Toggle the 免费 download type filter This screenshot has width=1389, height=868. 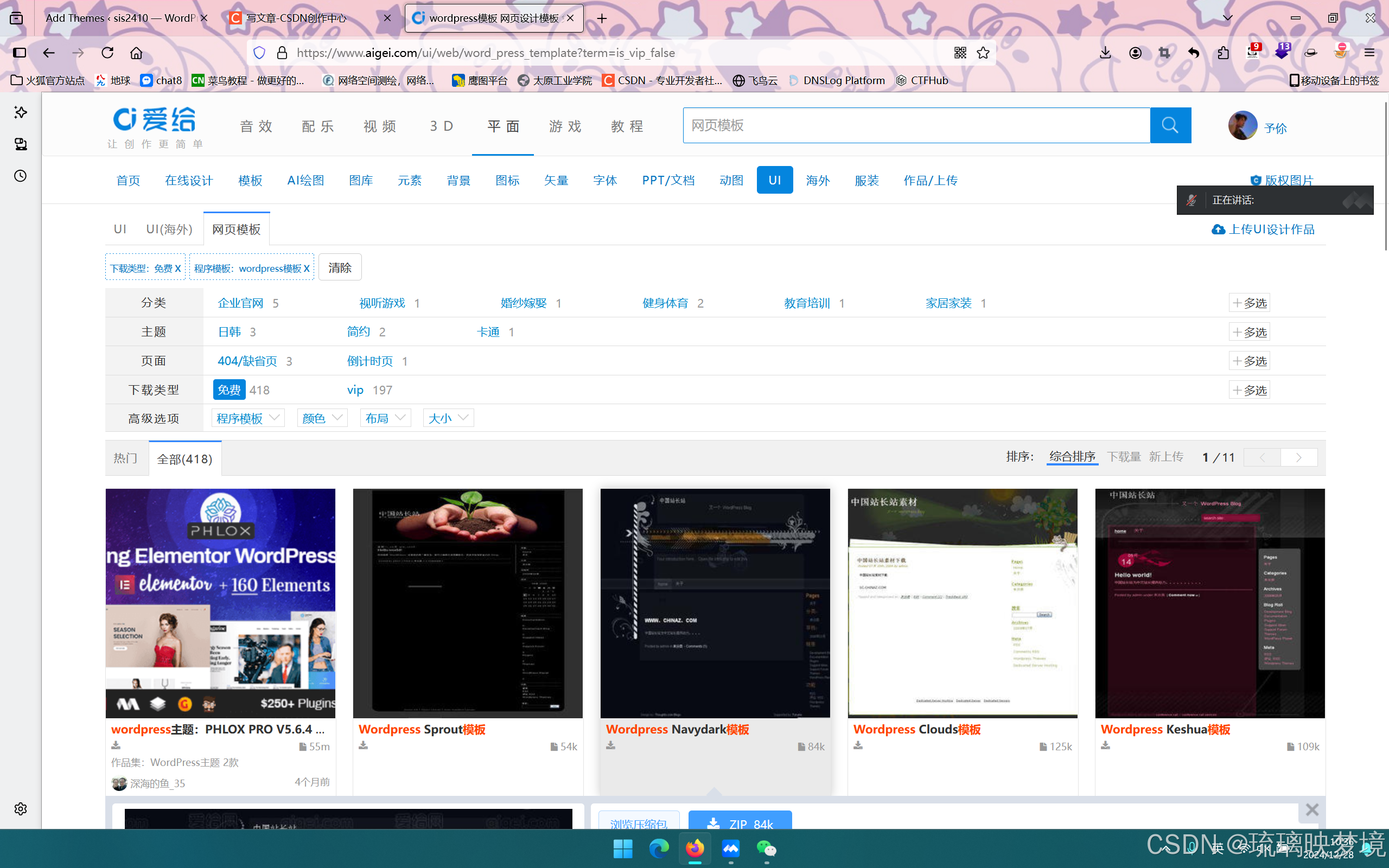[229, 390]
